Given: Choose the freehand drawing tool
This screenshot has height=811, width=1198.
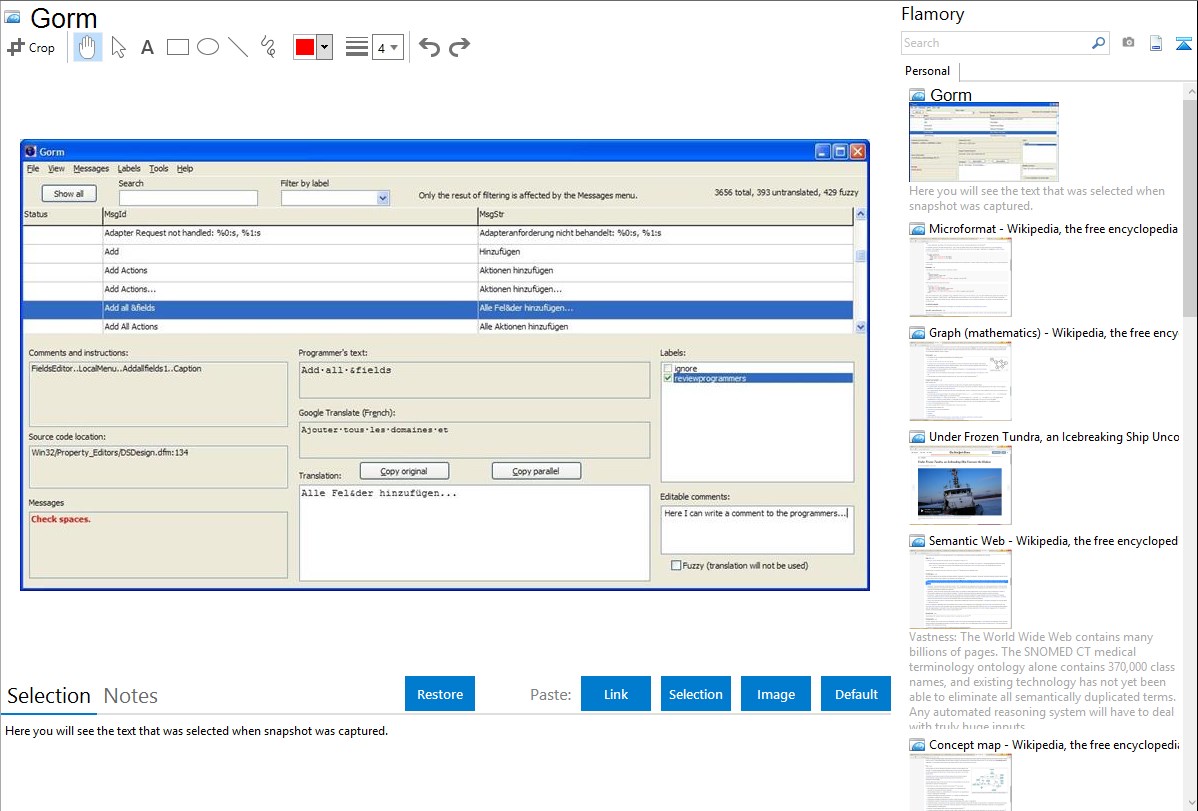Looking at the screenshot, I should click(x=268, y=47).
